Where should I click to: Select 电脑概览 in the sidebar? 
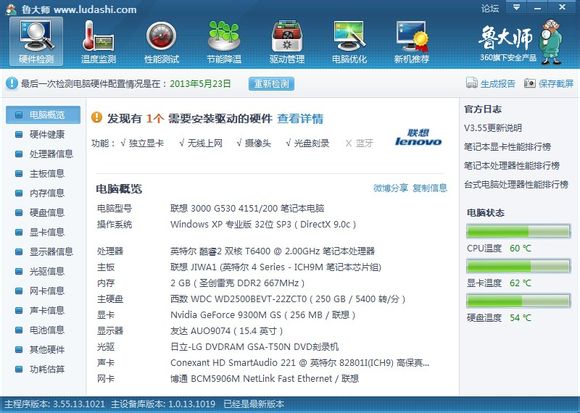[x=43, y=115]
